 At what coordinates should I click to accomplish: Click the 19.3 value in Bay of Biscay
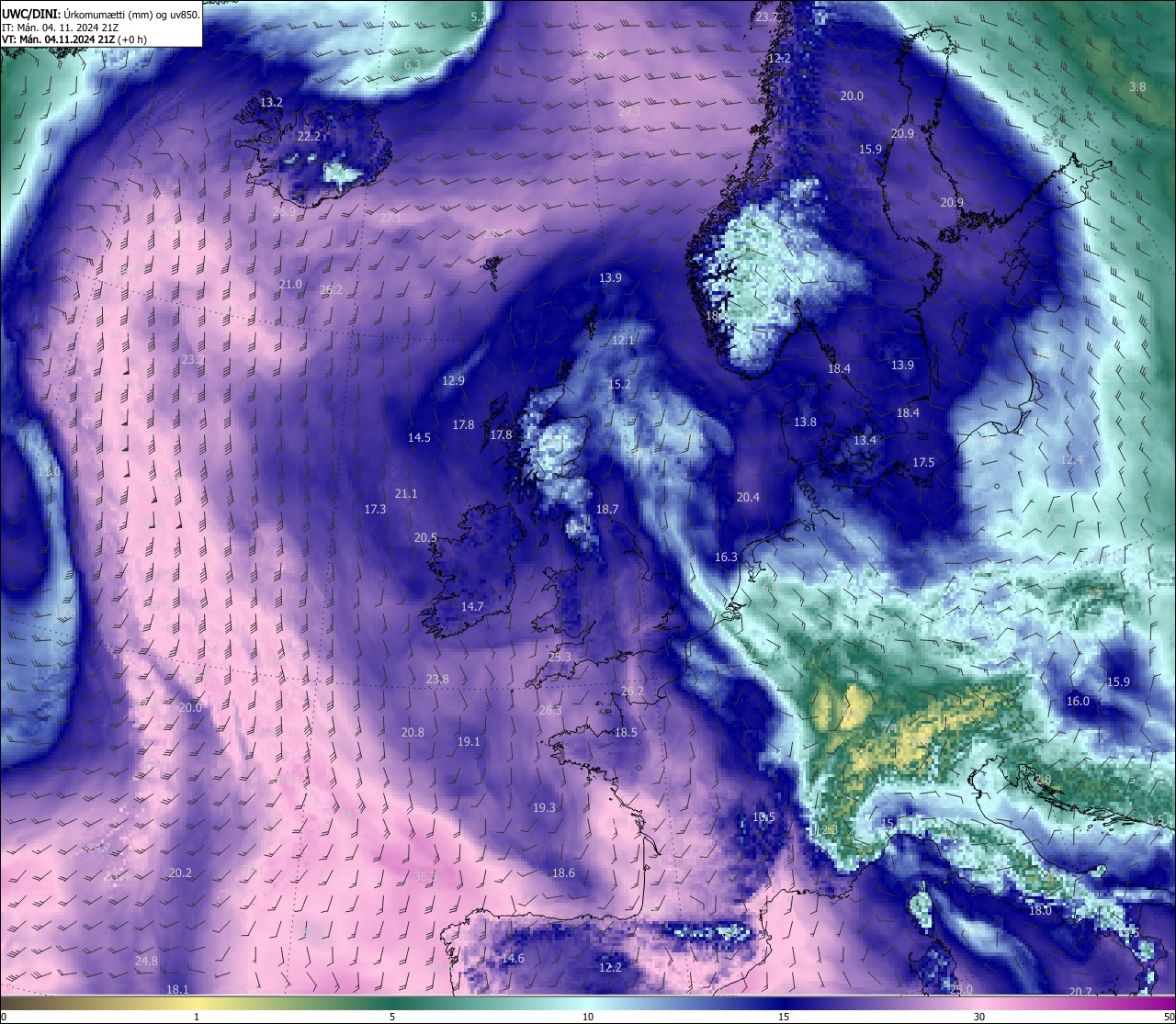tap(544, 808)
